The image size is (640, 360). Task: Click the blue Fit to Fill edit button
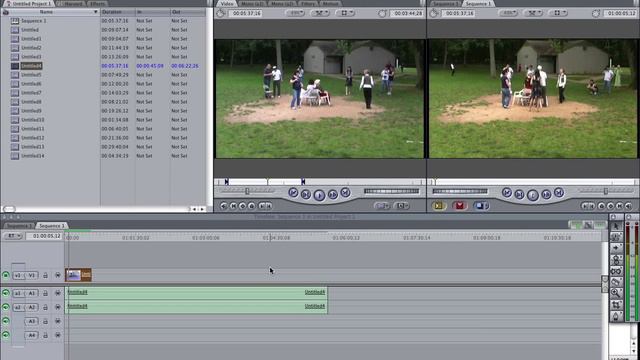481,206
